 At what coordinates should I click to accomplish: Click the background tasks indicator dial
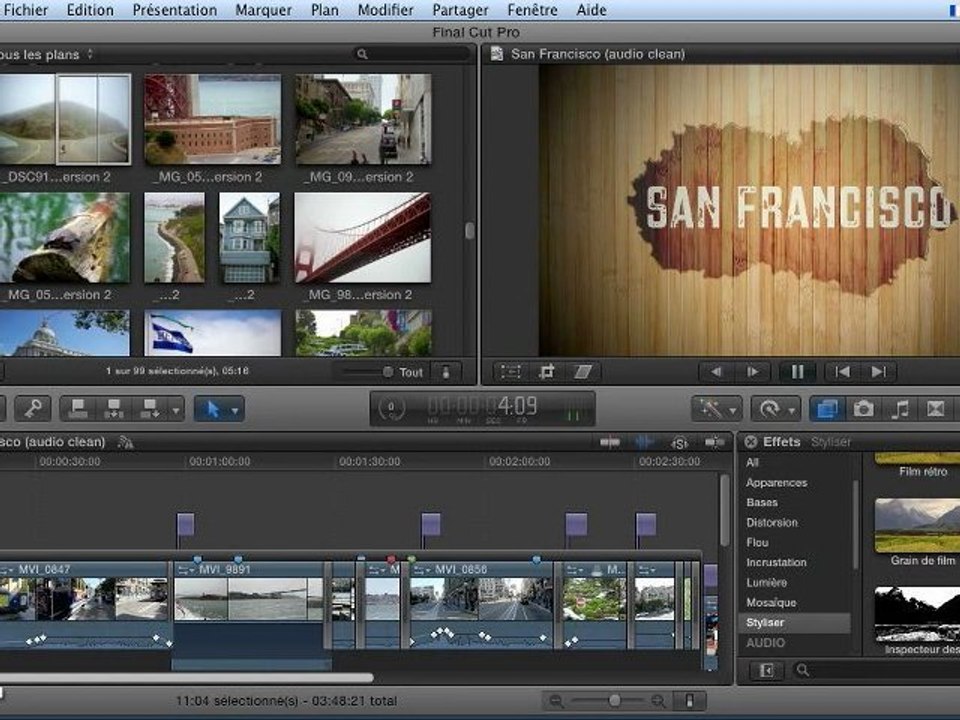391,407
